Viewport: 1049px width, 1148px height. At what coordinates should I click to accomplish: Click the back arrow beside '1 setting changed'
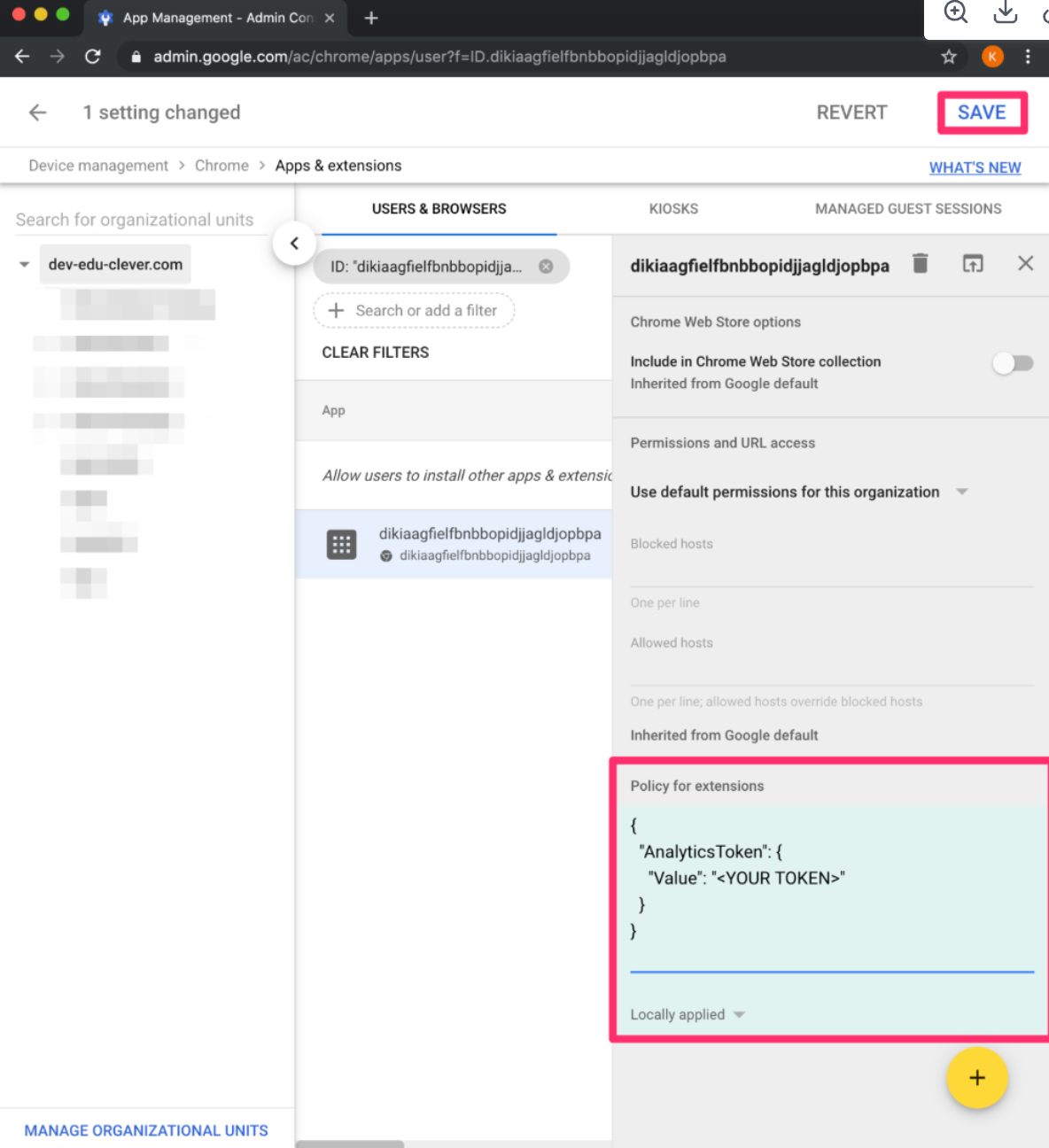tap(36, 112)
